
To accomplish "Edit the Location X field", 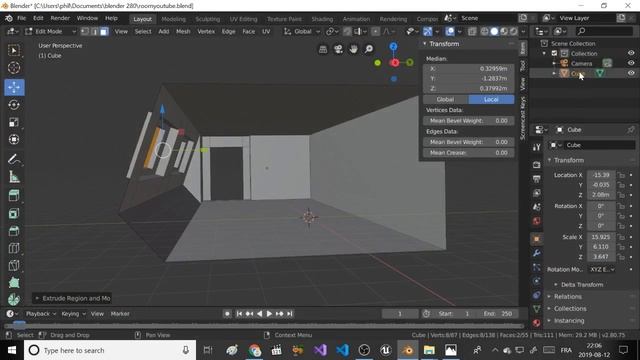I will (x=601, y=175).
